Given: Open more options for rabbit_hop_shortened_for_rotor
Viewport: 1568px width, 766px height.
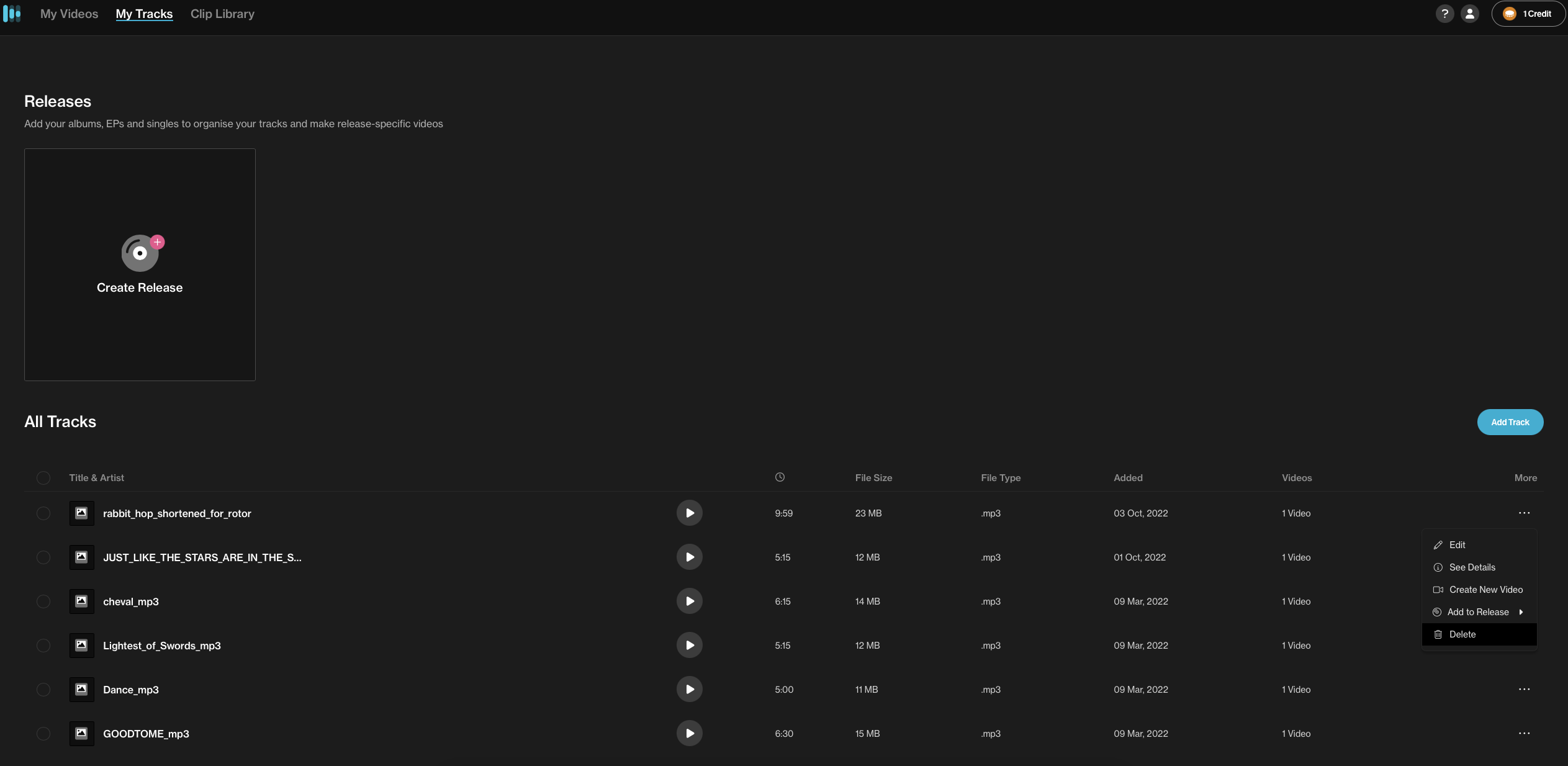Looking at the screenshot, I should (x=1524, y=513).
